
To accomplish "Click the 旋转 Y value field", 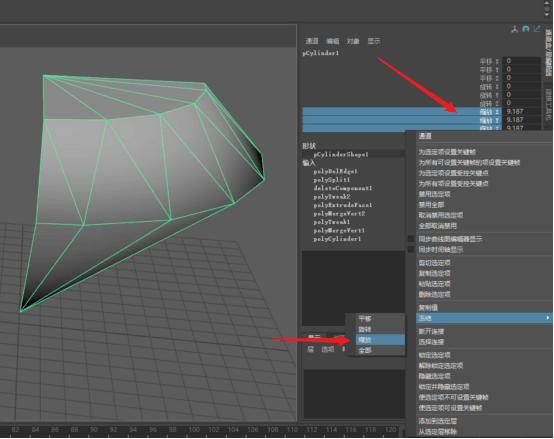I will pyautogui.click(x=521, y=95).
